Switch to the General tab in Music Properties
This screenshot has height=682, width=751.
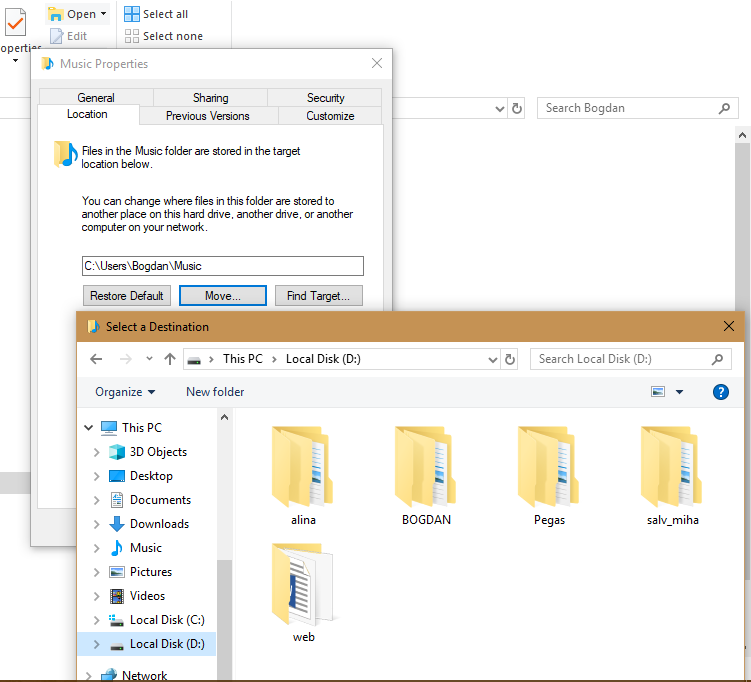coord(96,98)
